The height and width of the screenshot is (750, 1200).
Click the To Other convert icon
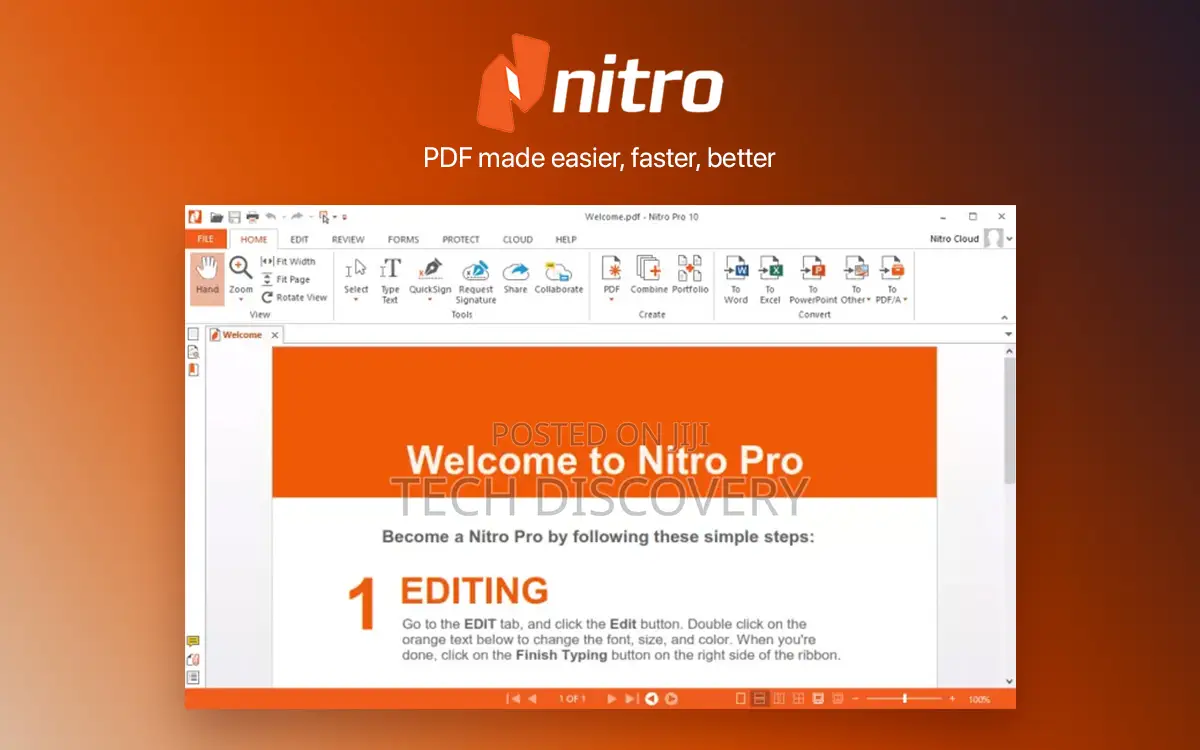(856, 268)
